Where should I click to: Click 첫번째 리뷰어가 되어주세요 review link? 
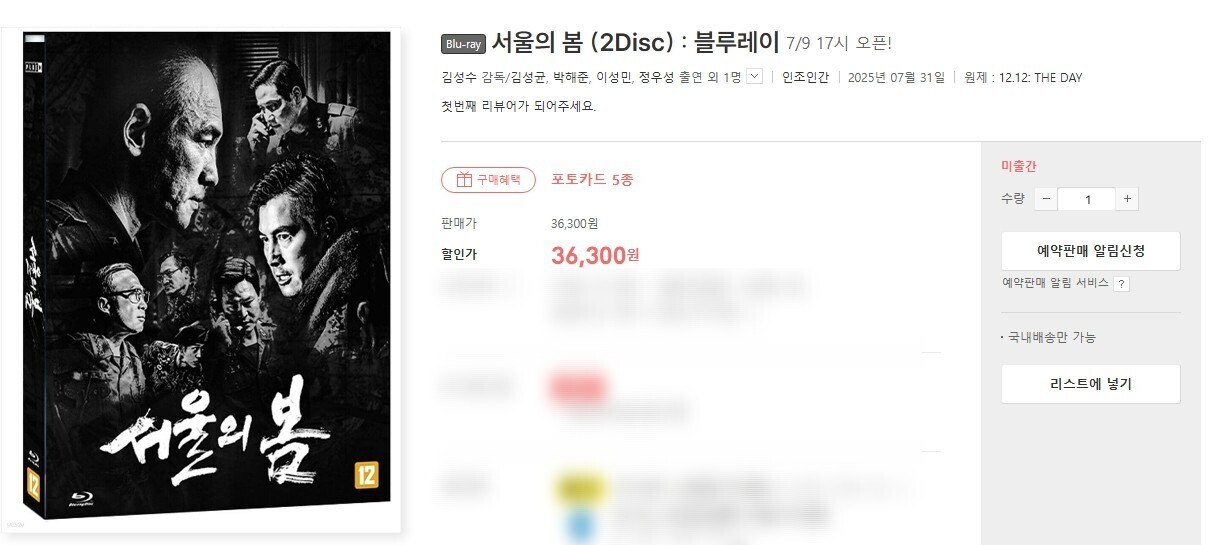(x=518, y=106)
